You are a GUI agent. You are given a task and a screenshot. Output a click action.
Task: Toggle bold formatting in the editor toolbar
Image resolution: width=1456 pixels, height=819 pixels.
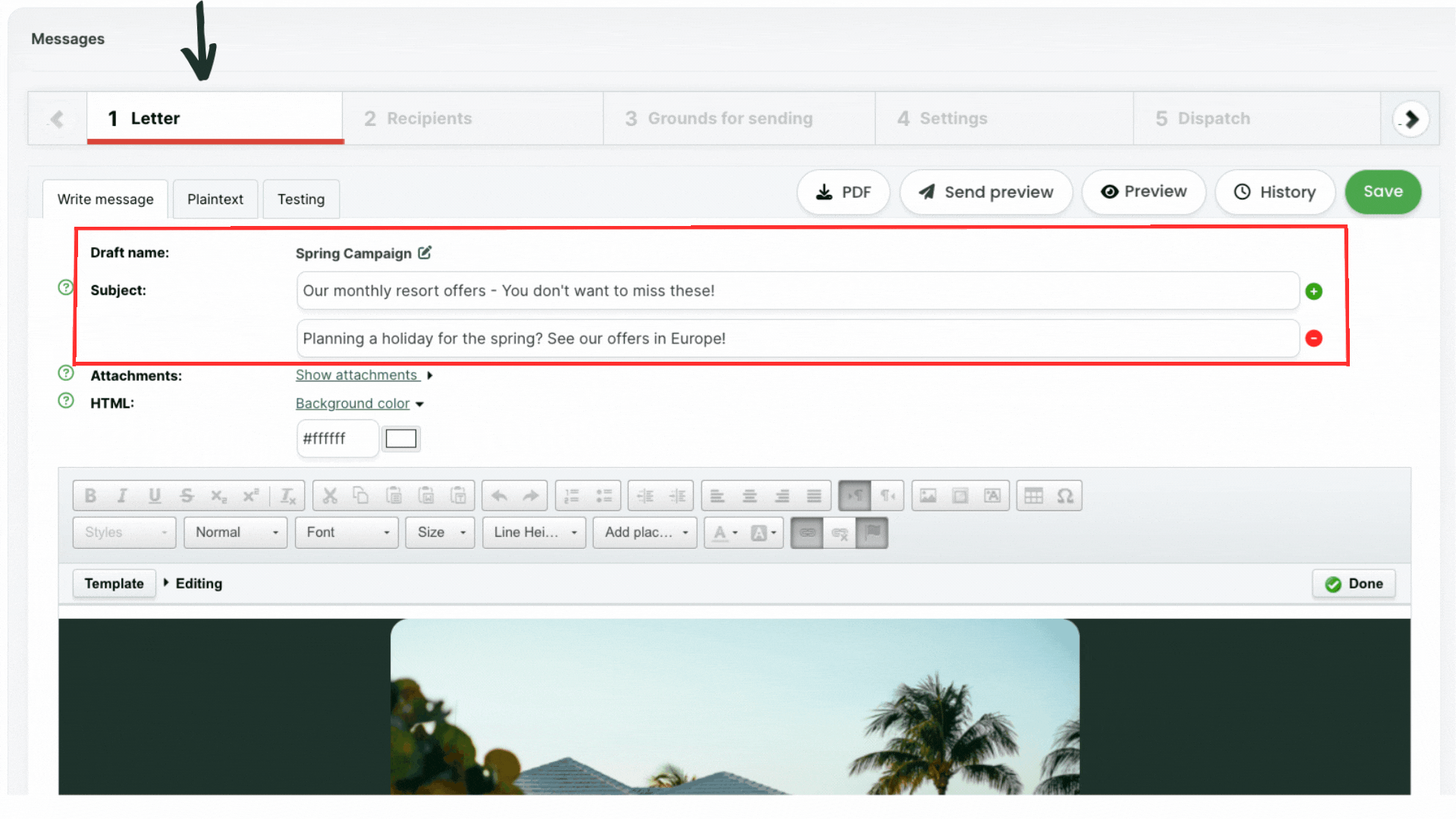pos(90,496)
